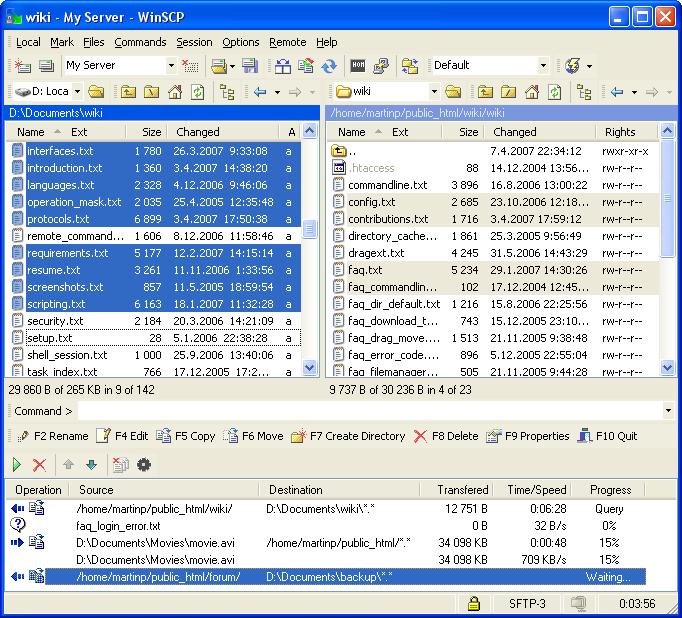
Task: Click the lock icon in the status bar
Action: coord(474,603)
